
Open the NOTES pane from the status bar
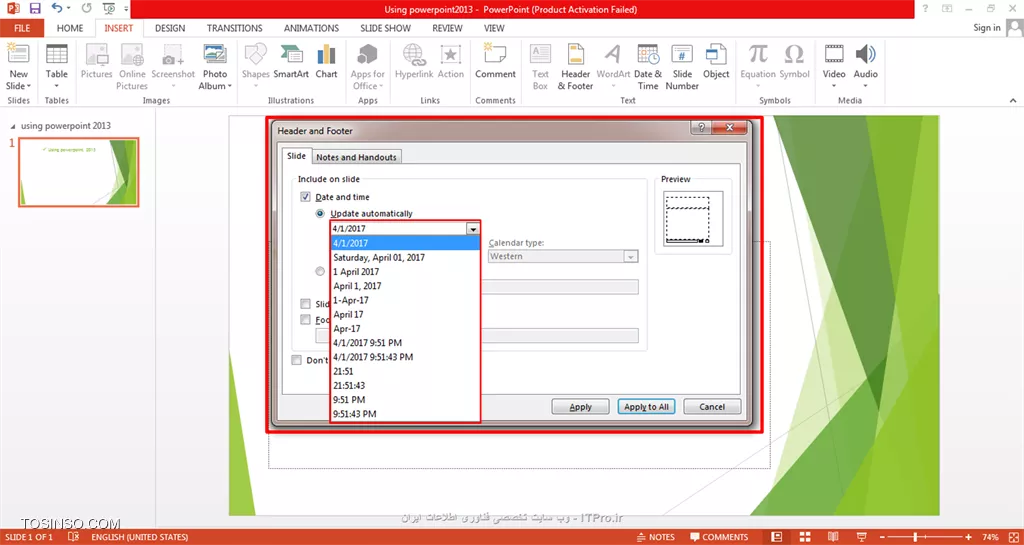(x=656, y=537)
